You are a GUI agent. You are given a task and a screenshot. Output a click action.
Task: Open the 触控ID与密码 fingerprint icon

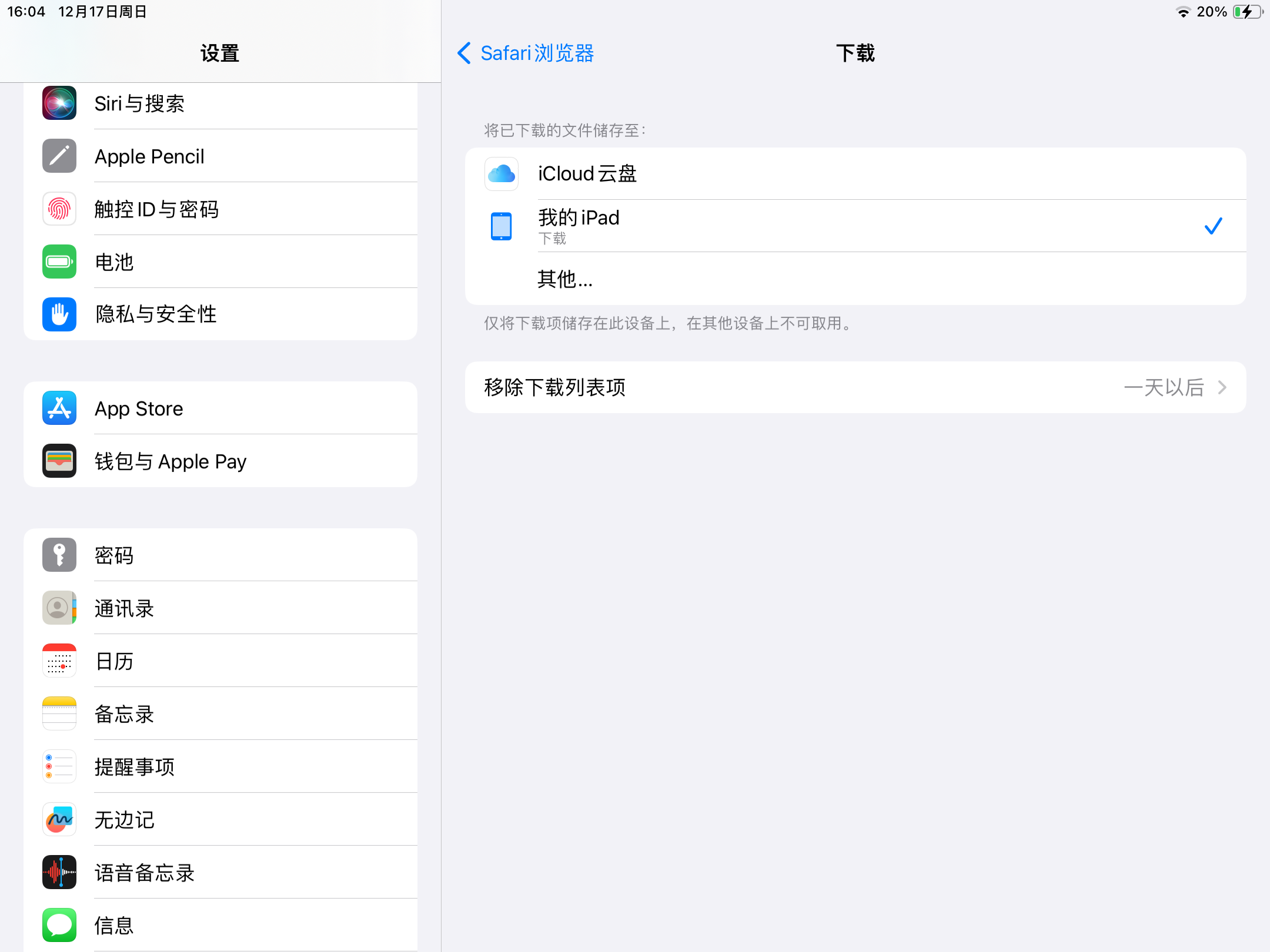59,209
